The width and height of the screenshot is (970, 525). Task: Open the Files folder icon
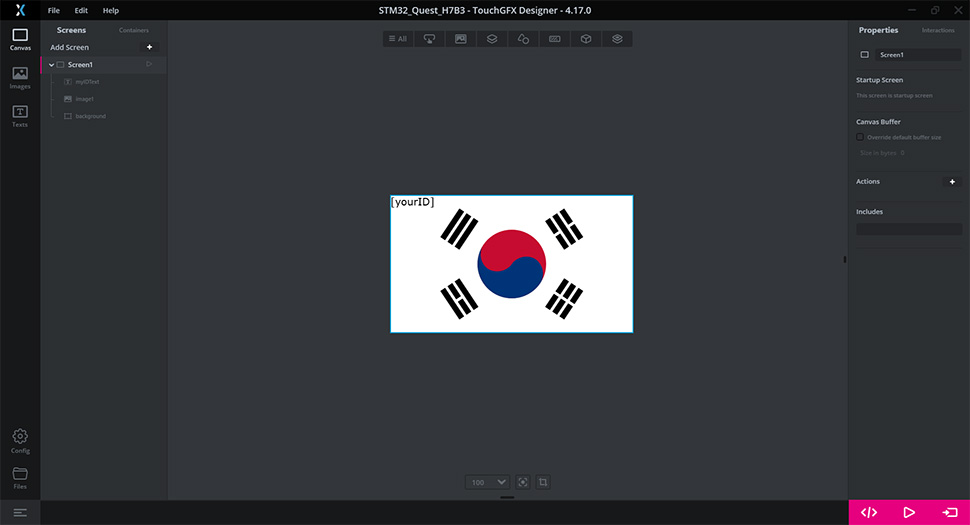pos(20,477)
